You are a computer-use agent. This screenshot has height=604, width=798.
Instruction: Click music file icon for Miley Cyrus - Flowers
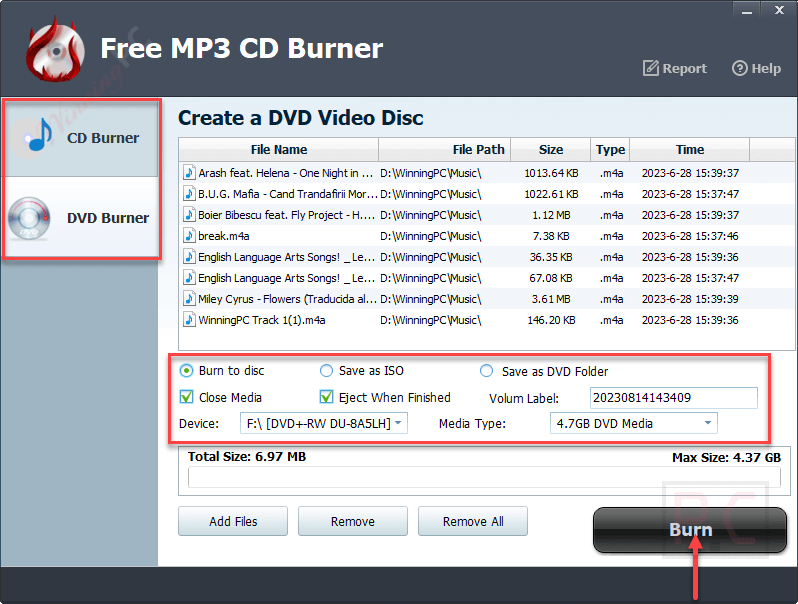pyautogui.click(x=189, y=298)
